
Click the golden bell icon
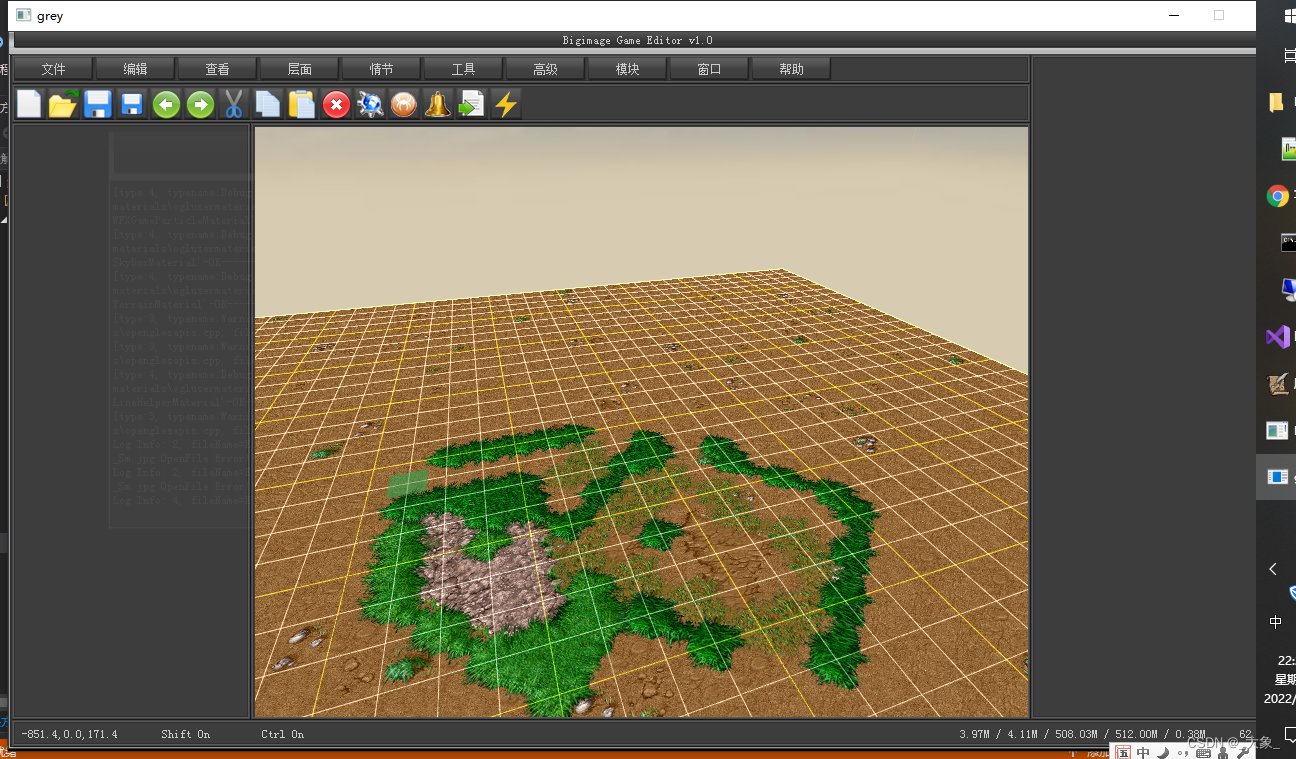(x=438, y=104)
